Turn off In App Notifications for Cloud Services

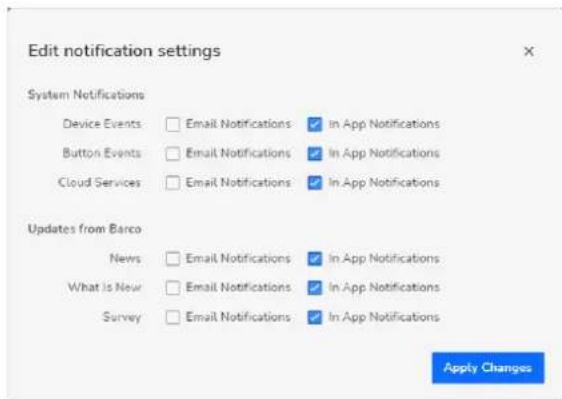315,183
